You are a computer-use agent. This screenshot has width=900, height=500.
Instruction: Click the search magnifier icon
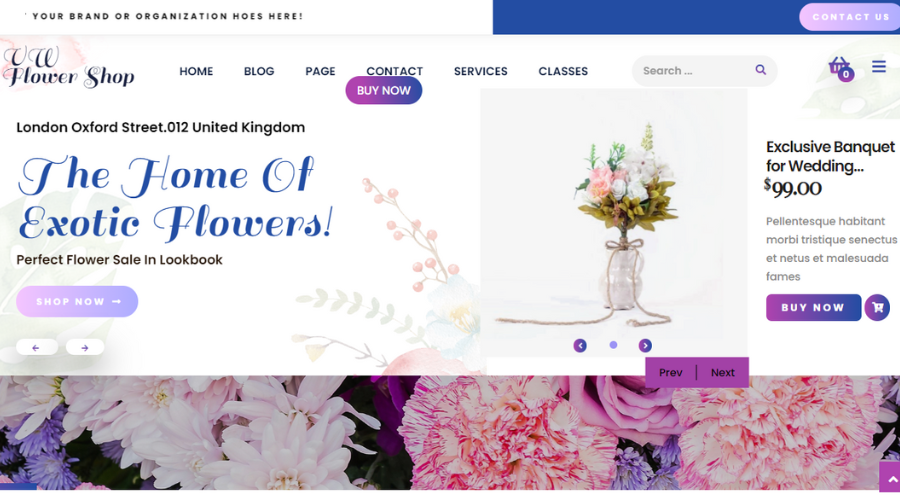pos(761,70)
